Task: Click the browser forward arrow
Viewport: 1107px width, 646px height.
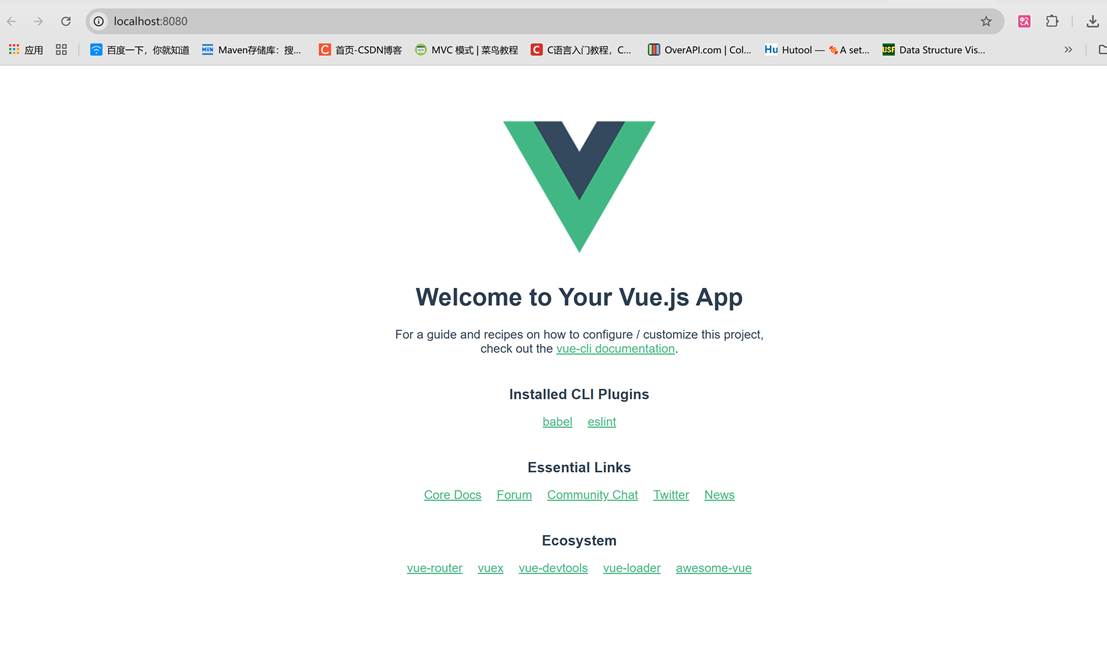Action: click(38, 21)
